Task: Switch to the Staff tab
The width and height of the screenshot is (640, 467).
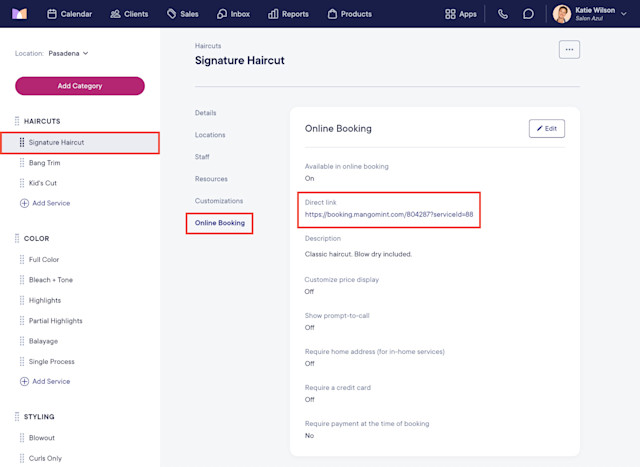Action: (202, 157)
